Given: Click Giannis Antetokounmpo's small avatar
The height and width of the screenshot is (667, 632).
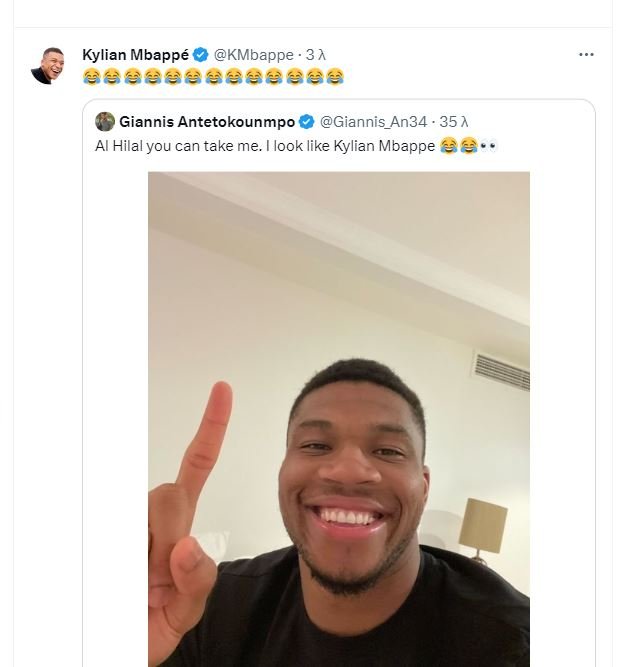Looking at the screenshot, I should 105,122.
